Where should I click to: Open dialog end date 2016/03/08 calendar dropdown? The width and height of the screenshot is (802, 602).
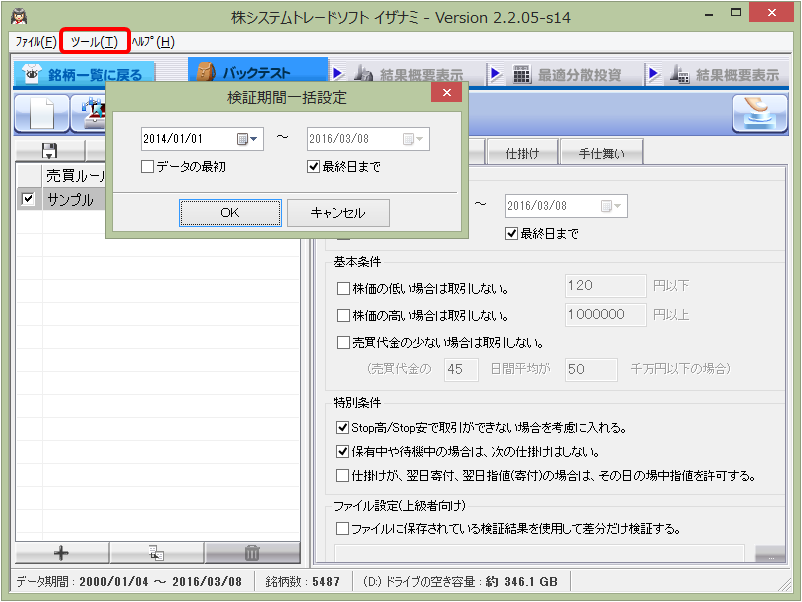pos(413,139)
